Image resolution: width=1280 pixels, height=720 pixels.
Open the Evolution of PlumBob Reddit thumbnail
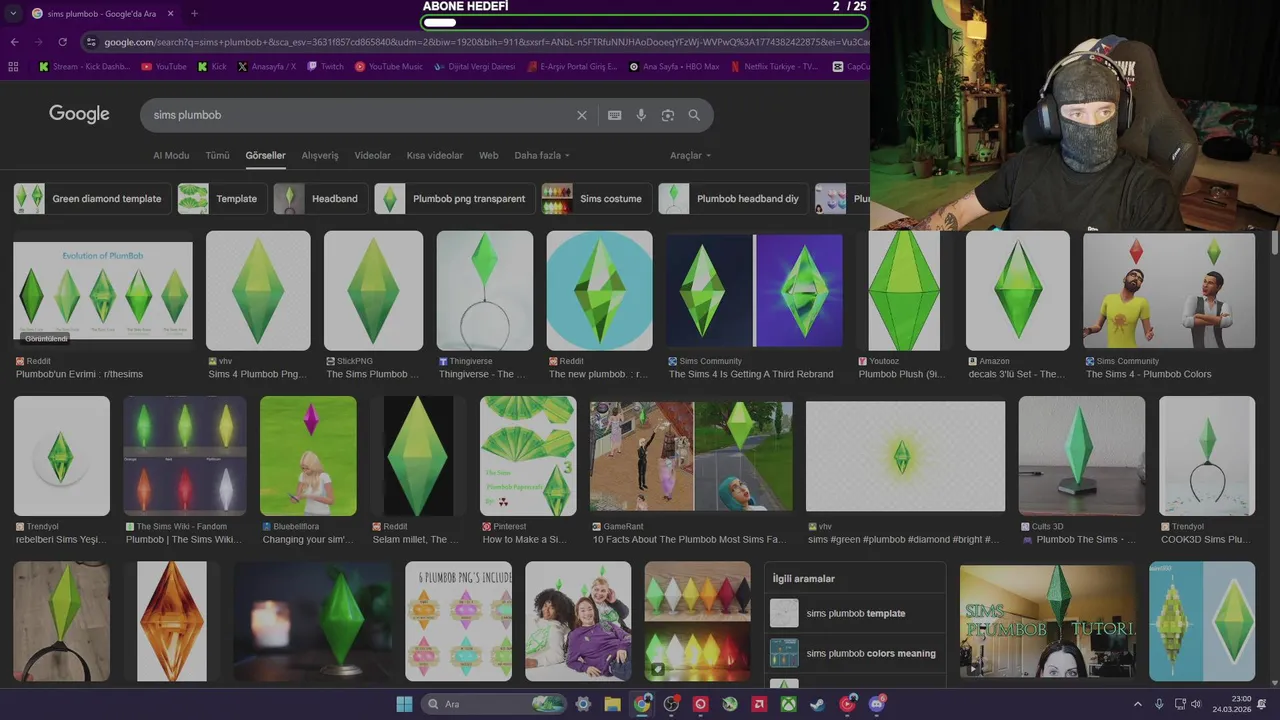point(103,290)
